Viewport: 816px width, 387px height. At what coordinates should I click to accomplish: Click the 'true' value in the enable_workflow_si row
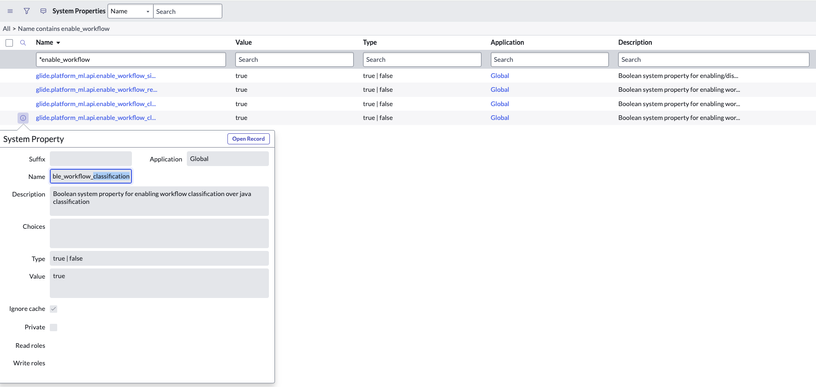click(241, 76)
